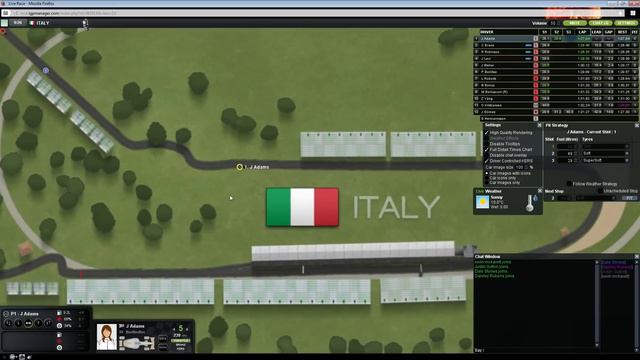Toggle Full Detail Times Chart setting
The image size is (640, 360).
point(487,150)
